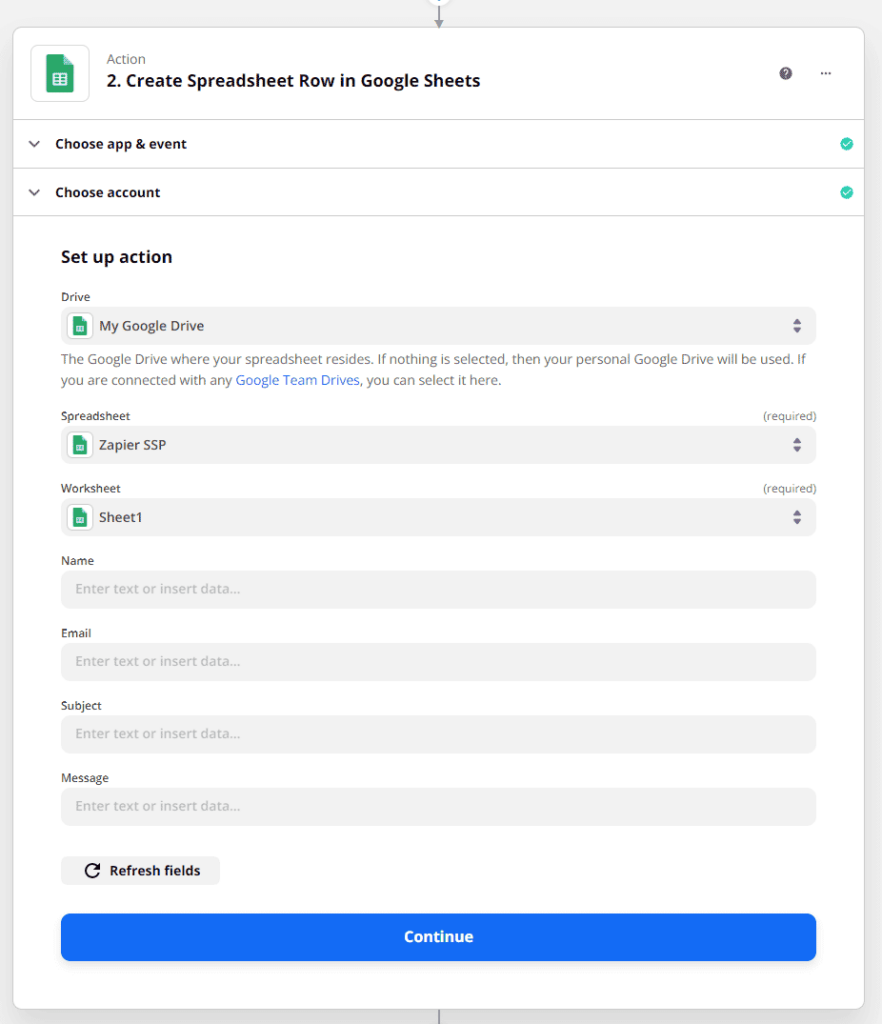This screenshot has height=1024, width=882.
Task: Open the Spreadsheet dropdown showing Zapier SSP
Action: [x=438, y=445]
